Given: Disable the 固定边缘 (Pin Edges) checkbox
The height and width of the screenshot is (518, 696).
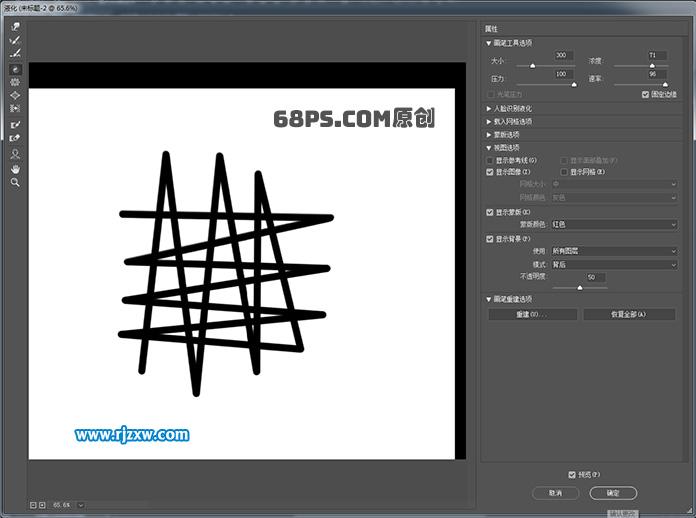Looking at the screenshot, I should (x=645, y=95).
